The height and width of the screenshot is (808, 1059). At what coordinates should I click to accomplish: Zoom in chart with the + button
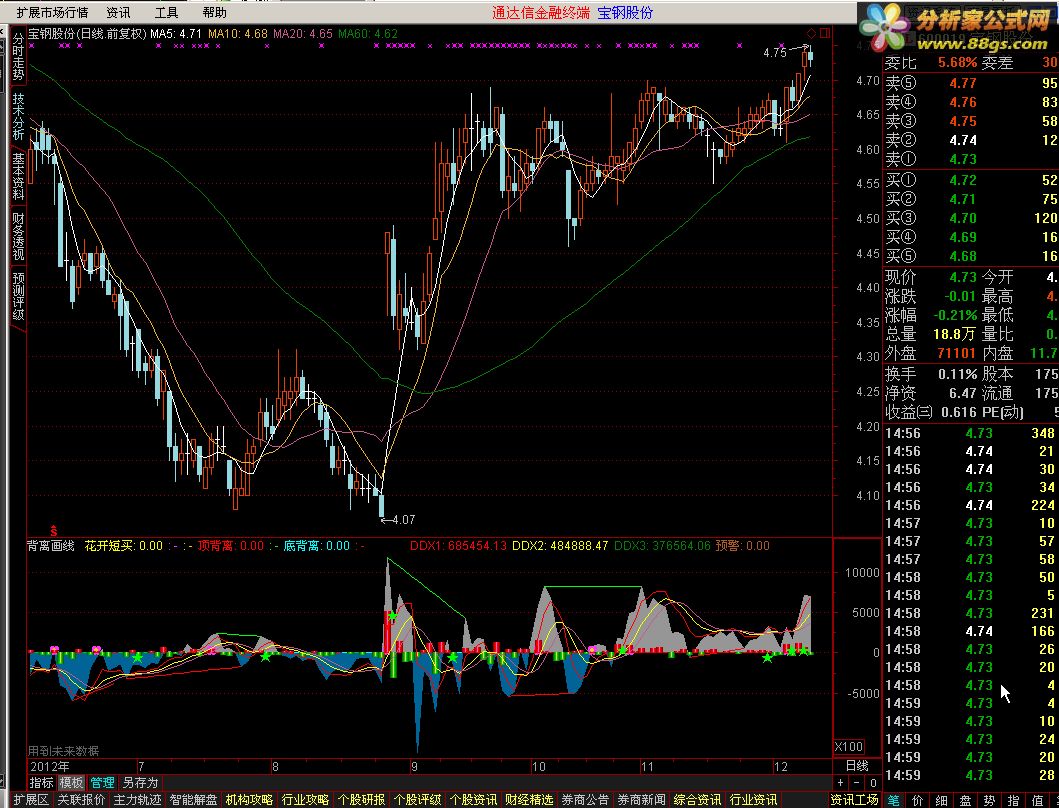point(840,782)
